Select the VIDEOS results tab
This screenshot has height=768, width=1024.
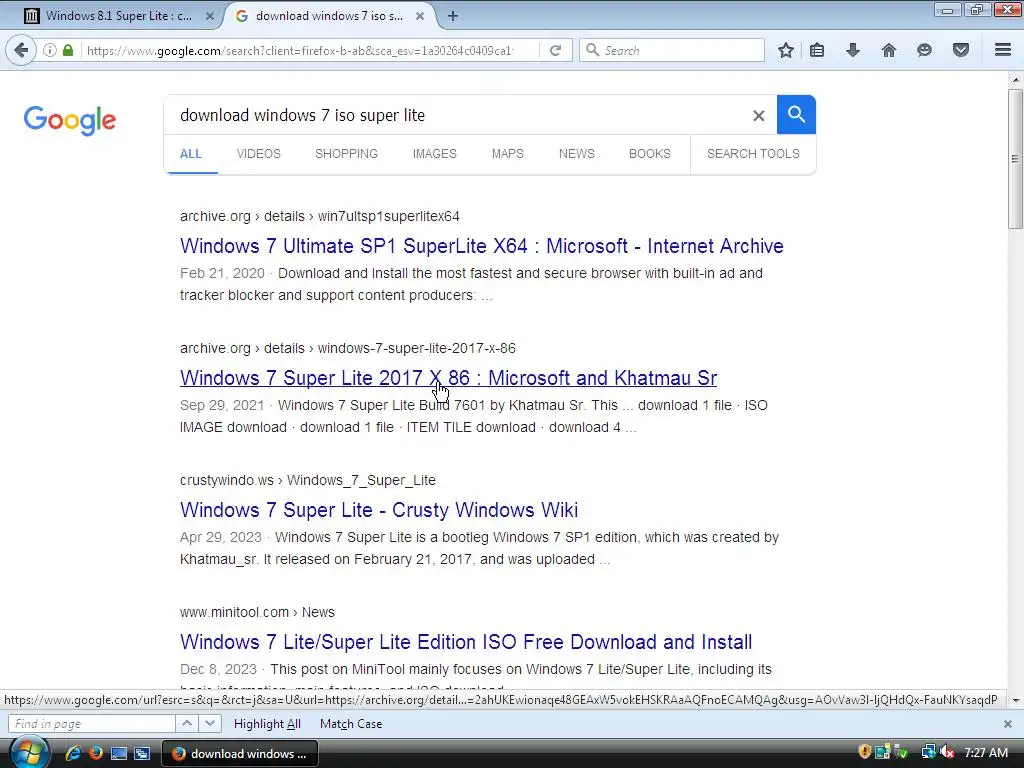259,153
